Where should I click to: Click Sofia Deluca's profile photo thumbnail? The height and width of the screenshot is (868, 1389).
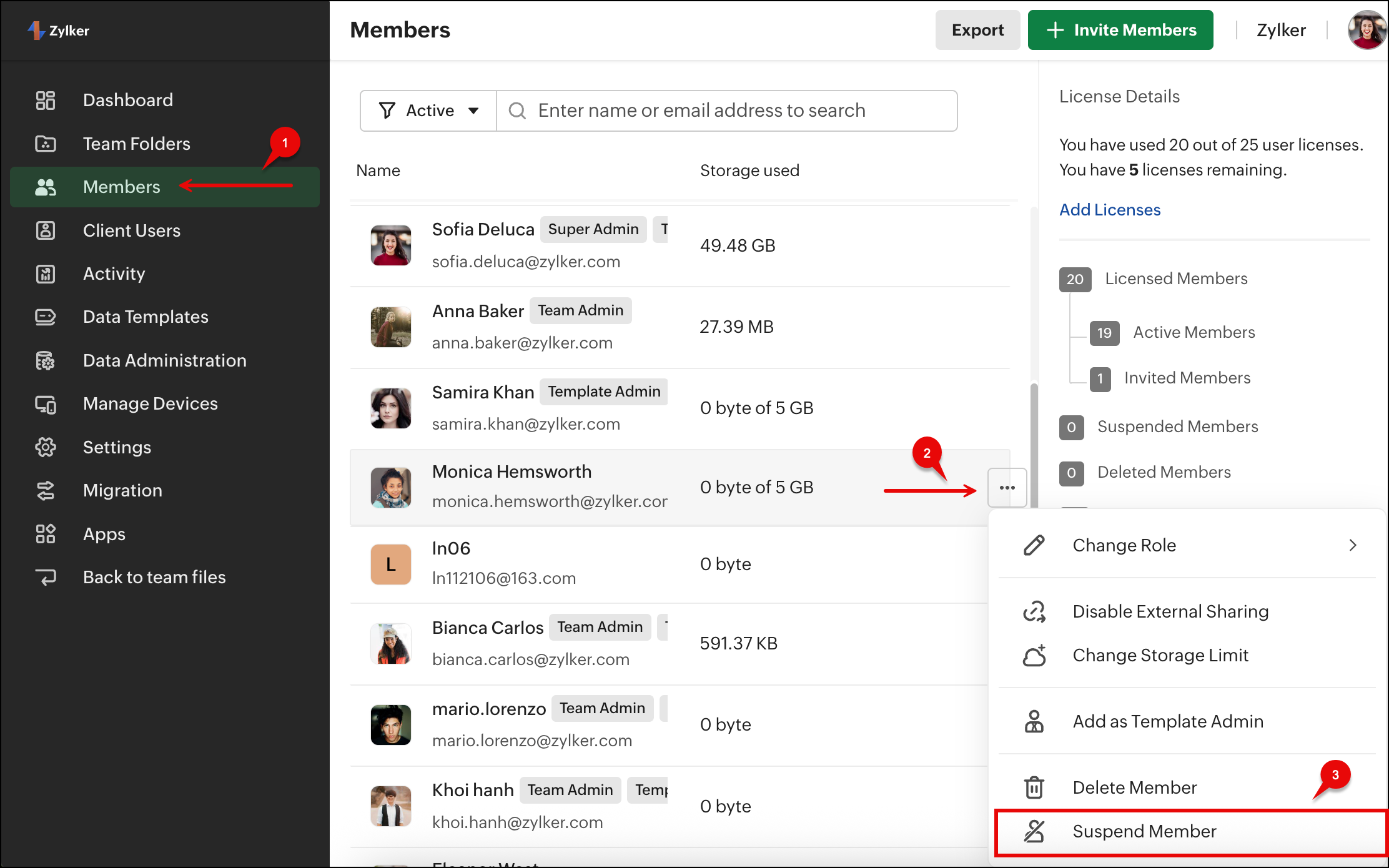[391, 245]
